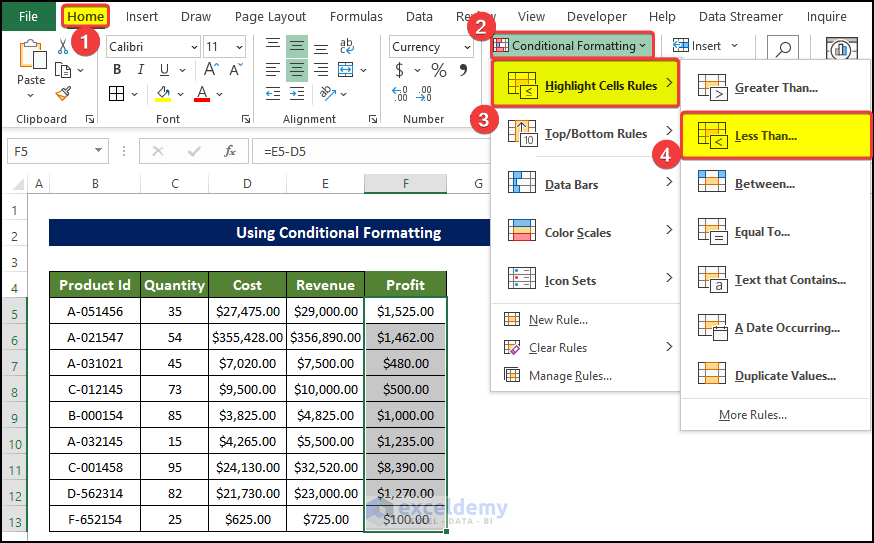The image size is (874, 543).
Task: Toggle Bold formatting
Action: [x=117, y=70]
